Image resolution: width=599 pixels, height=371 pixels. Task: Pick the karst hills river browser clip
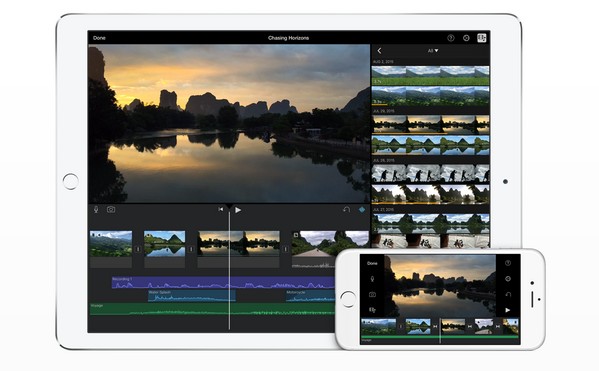[x=431, y=223]
